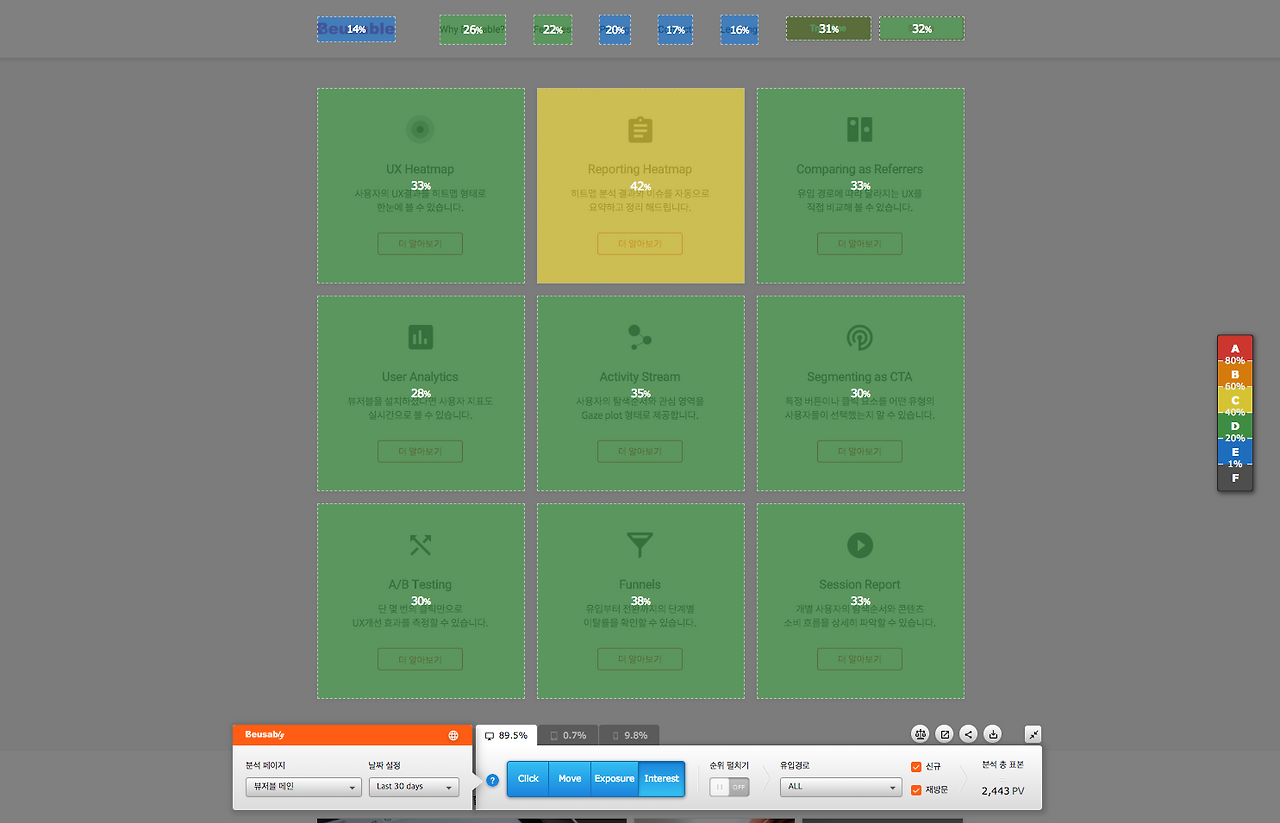Switch to the desktop 89.5% tab
Screen dimensions: 1280x823
pos(507,735)
